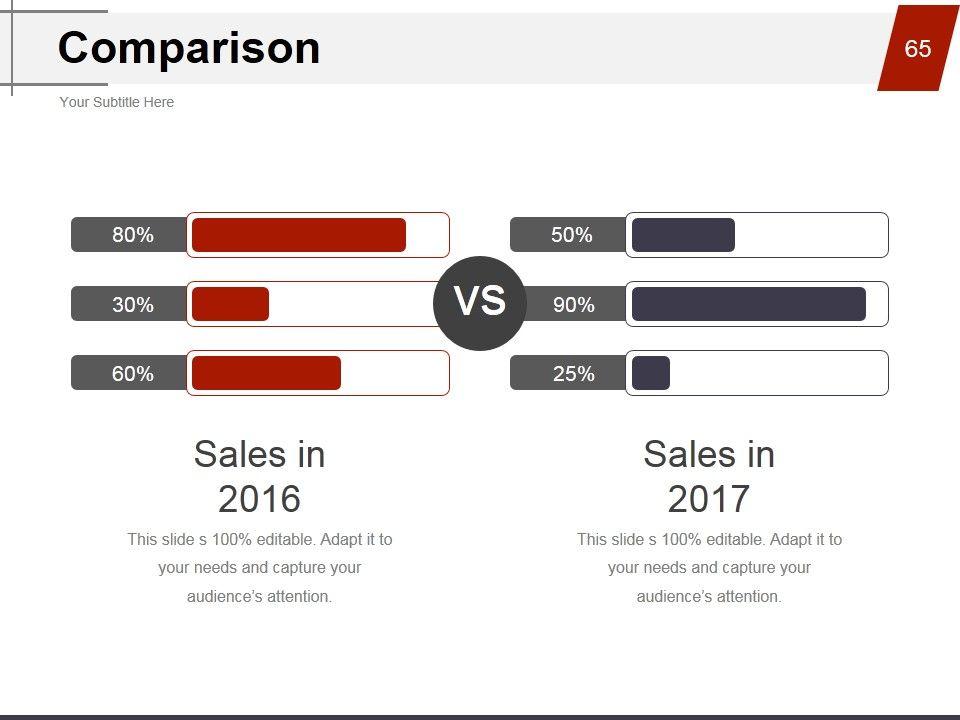Click the description text under Sales in 2016
This screenshot has width=960, height=720.
pyautogui.click(x=259, y=567)
